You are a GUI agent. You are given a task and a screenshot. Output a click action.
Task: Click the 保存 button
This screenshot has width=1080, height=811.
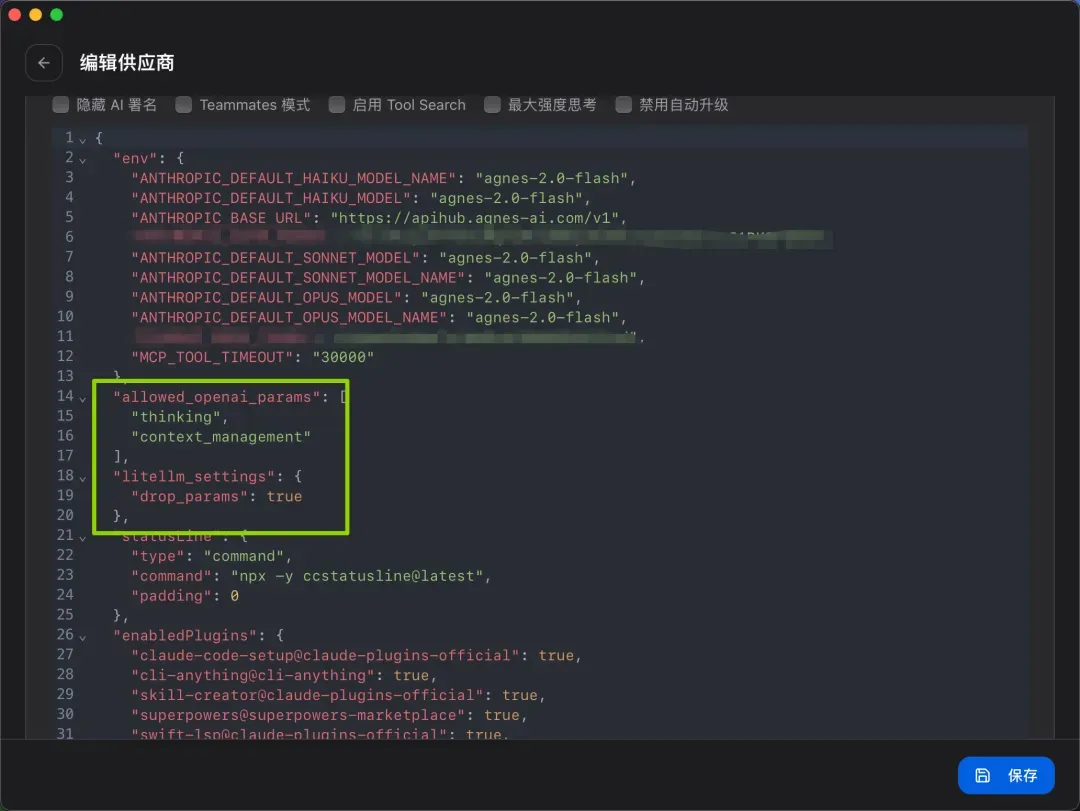[x=1006, y=775]
